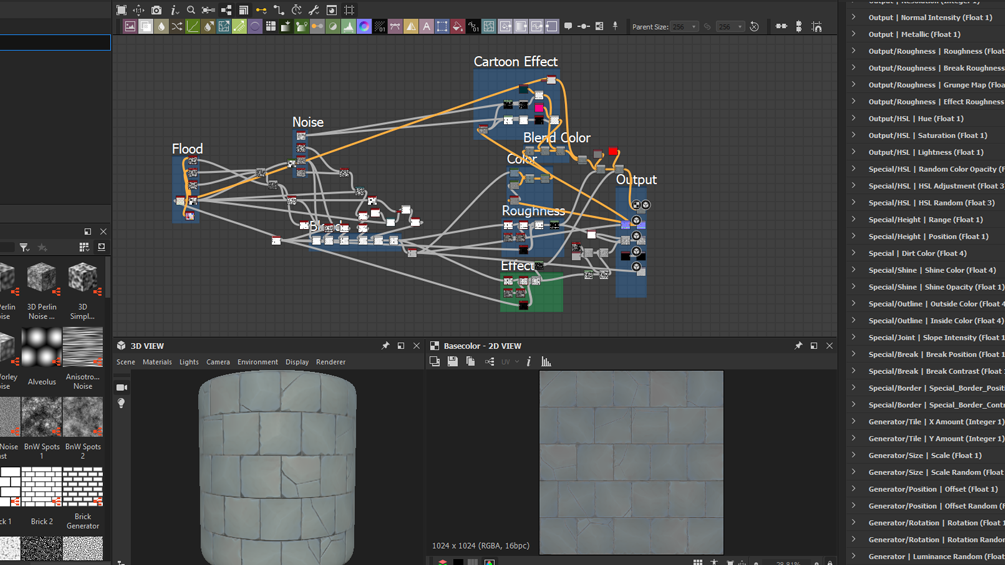Open the library filter funnel options
1005x565 pixels.
(24, 247)
